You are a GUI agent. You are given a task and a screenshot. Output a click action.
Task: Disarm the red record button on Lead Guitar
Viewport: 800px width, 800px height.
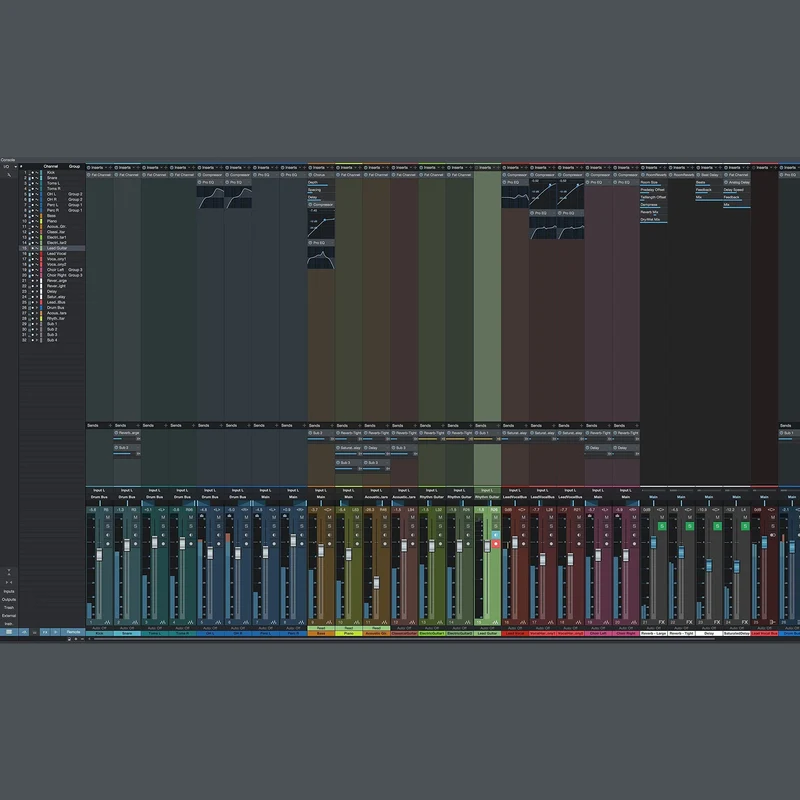(x=495, y=544)
